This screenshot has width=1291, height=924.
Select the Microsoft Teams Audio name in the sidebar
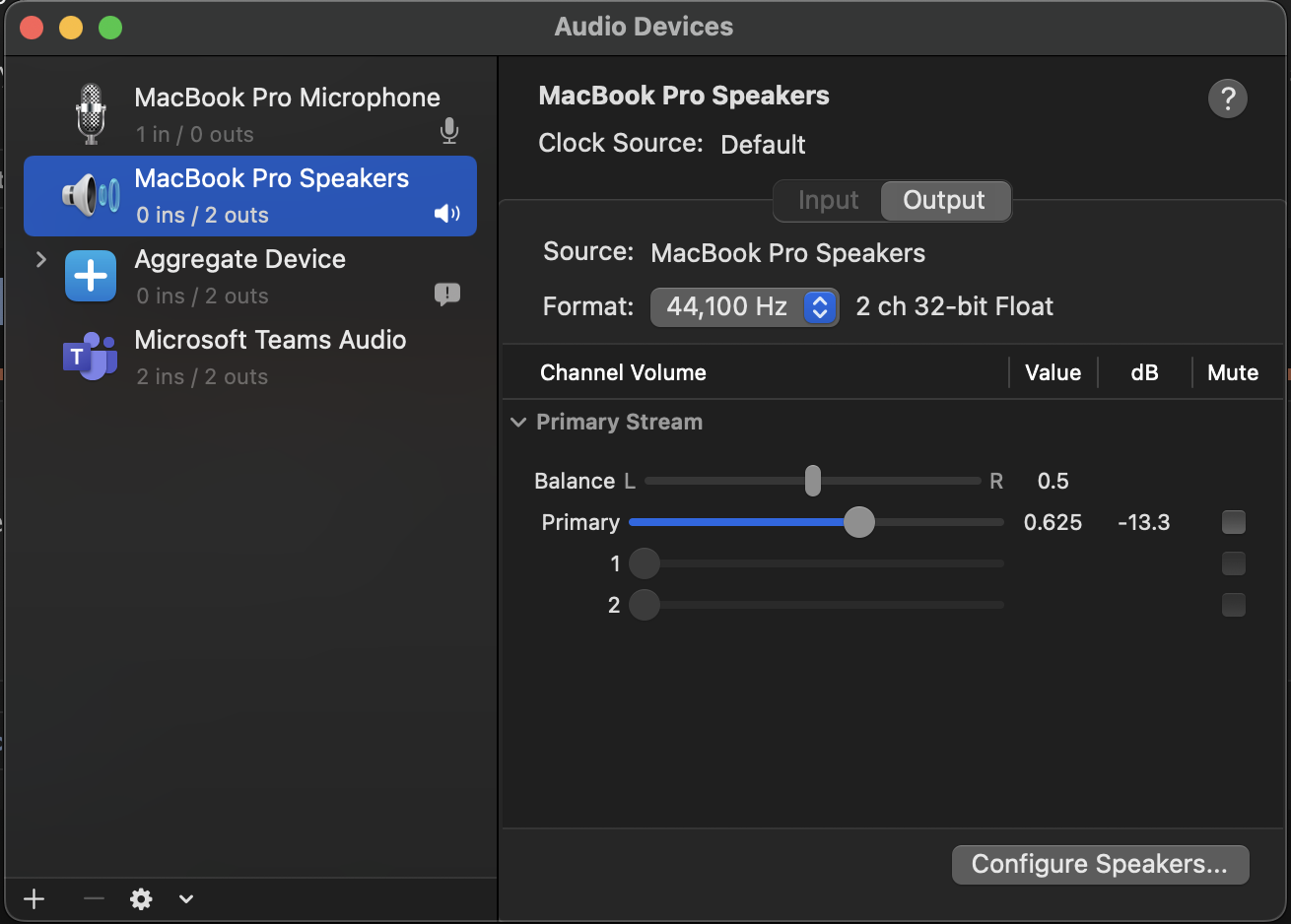click(x=270, y=340)
